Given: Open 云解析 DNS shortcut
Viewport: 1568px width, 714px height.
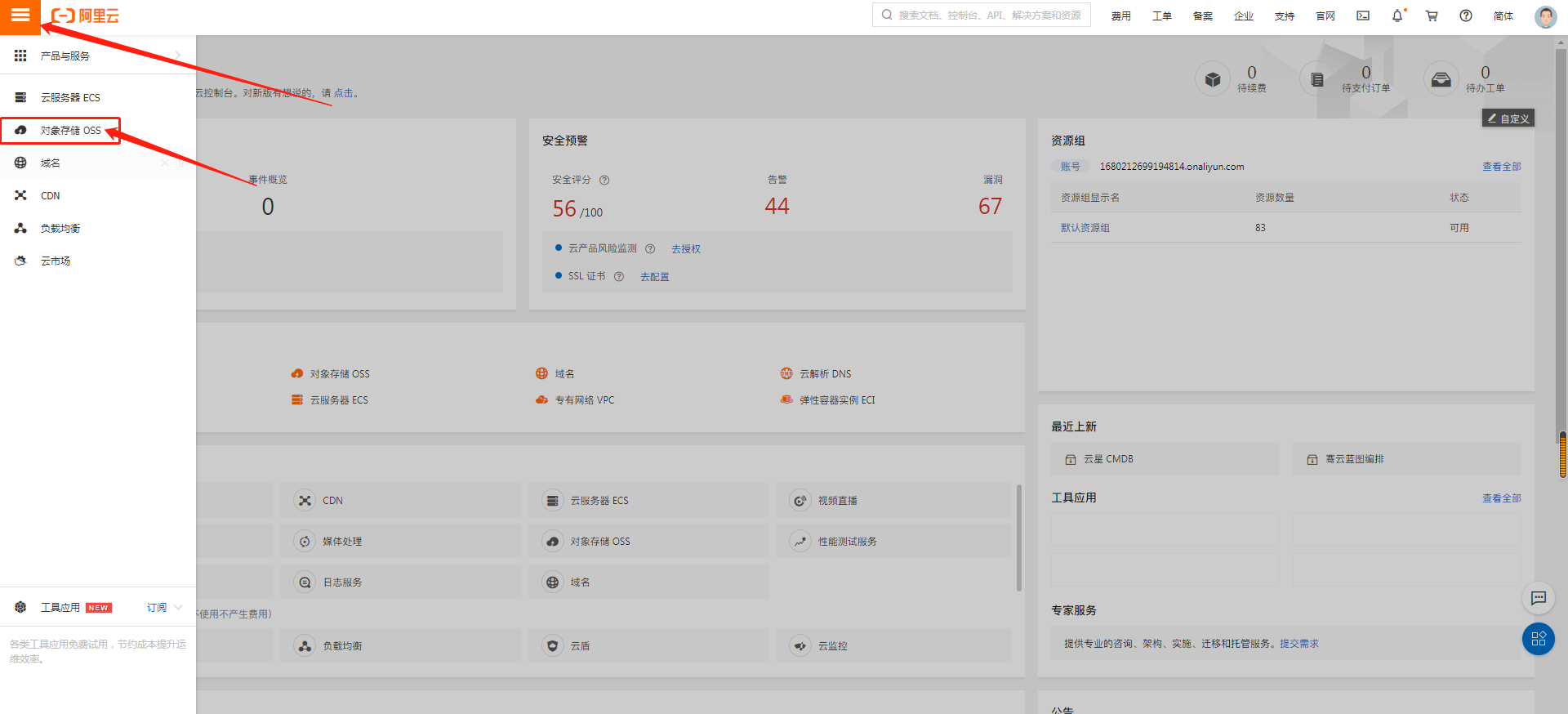Looking at the screenshot, I should [x=816, y=374].
